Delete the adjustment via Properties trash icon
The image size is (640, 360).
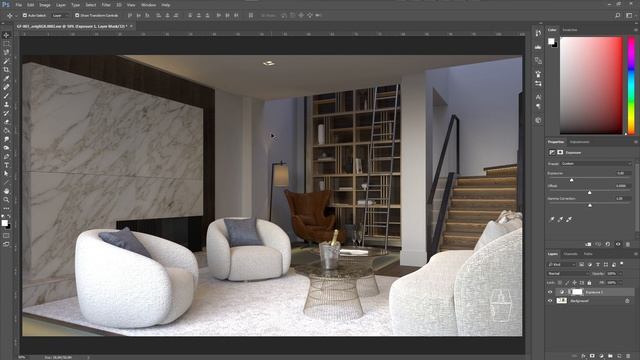click(x=628, y=244)
